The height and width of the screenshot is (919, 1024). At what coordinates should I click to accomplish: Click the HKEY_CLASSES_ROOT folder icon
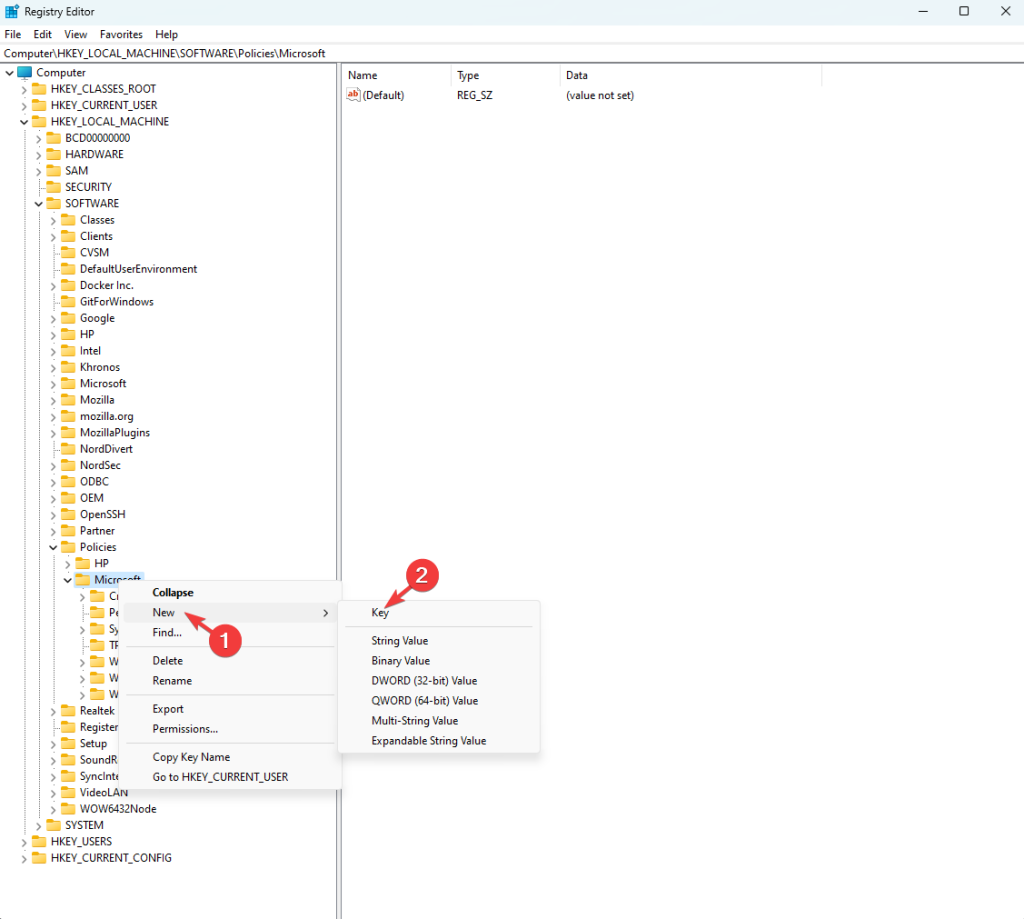tap(39, 89)
